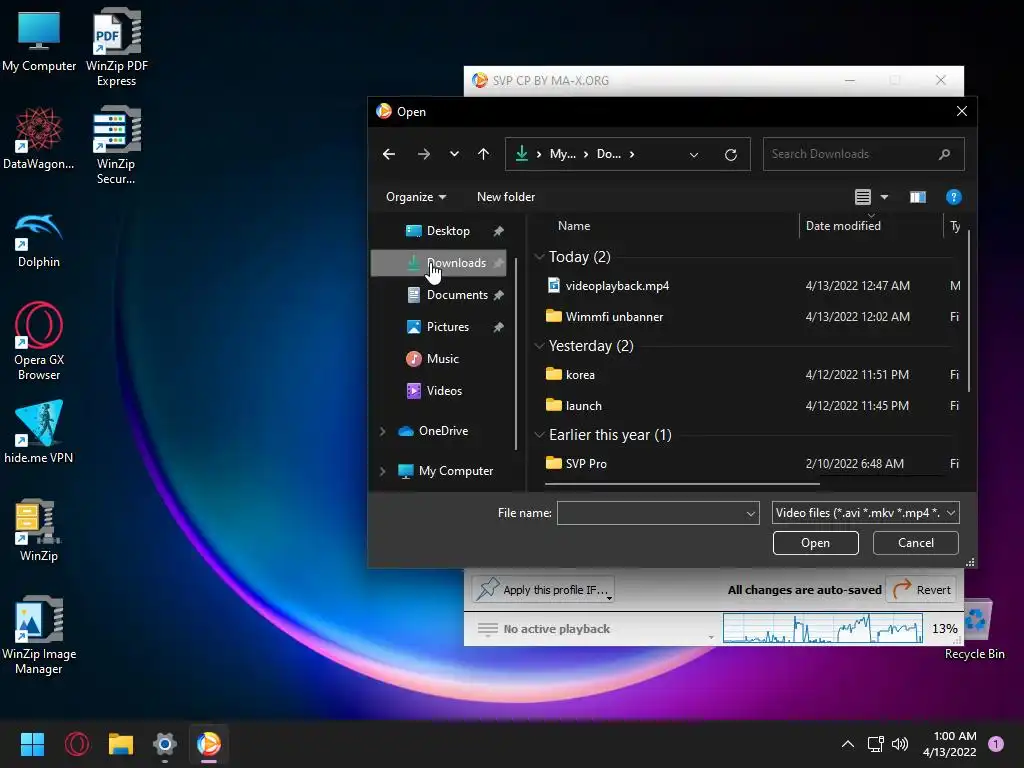Image resolution: width=1024 pixels, height=768 pixels.
Task: Open the notification badge on taskbar
Action: [x=996, y=744]
